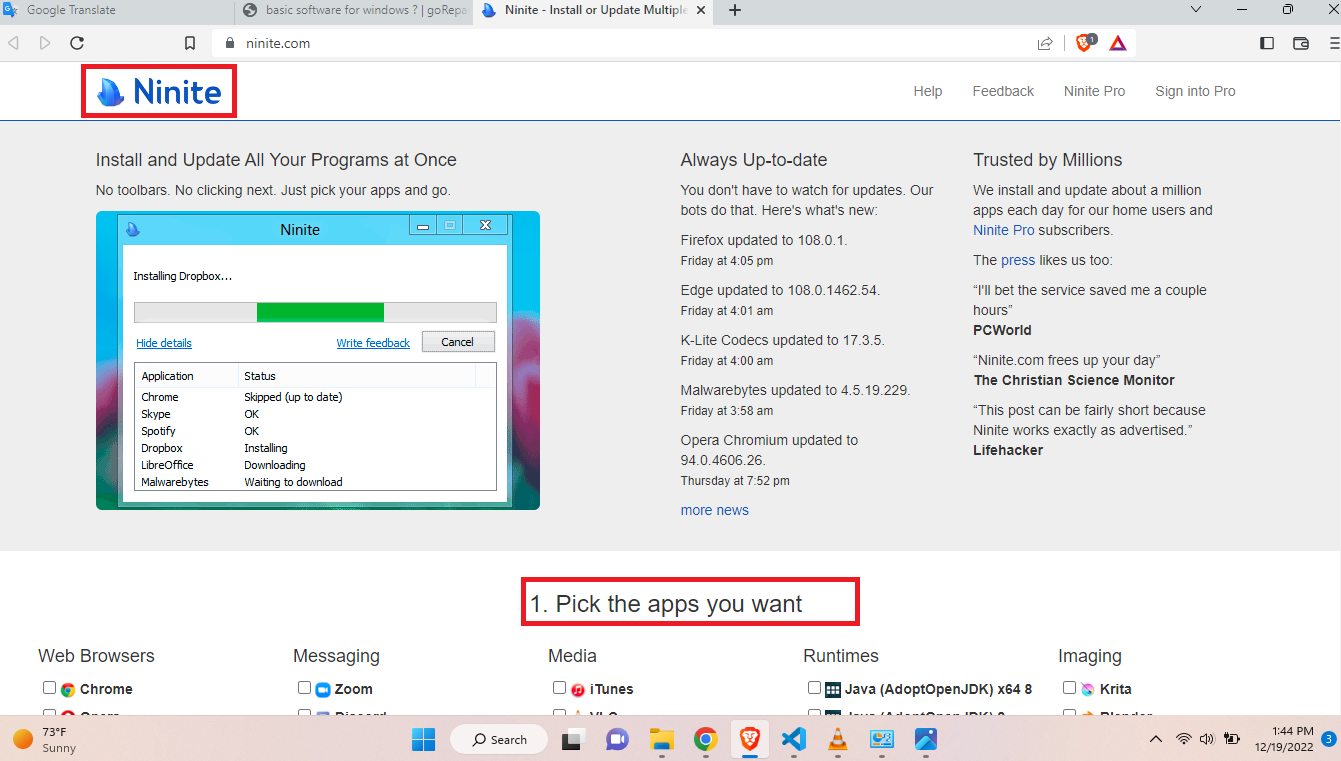The width and height of the screenshot is (1341, 761).
Task: Click the Wi-Fi icon in system tray
Action: pyautogui.click(x=1184, y=740)
